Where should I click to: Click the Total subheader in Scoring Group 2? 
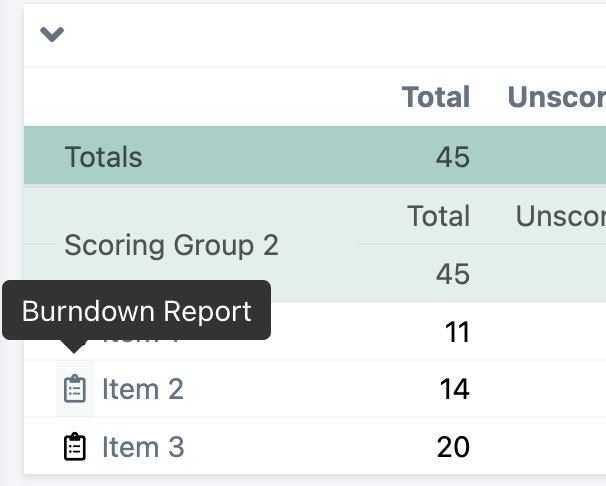point(438,216)
